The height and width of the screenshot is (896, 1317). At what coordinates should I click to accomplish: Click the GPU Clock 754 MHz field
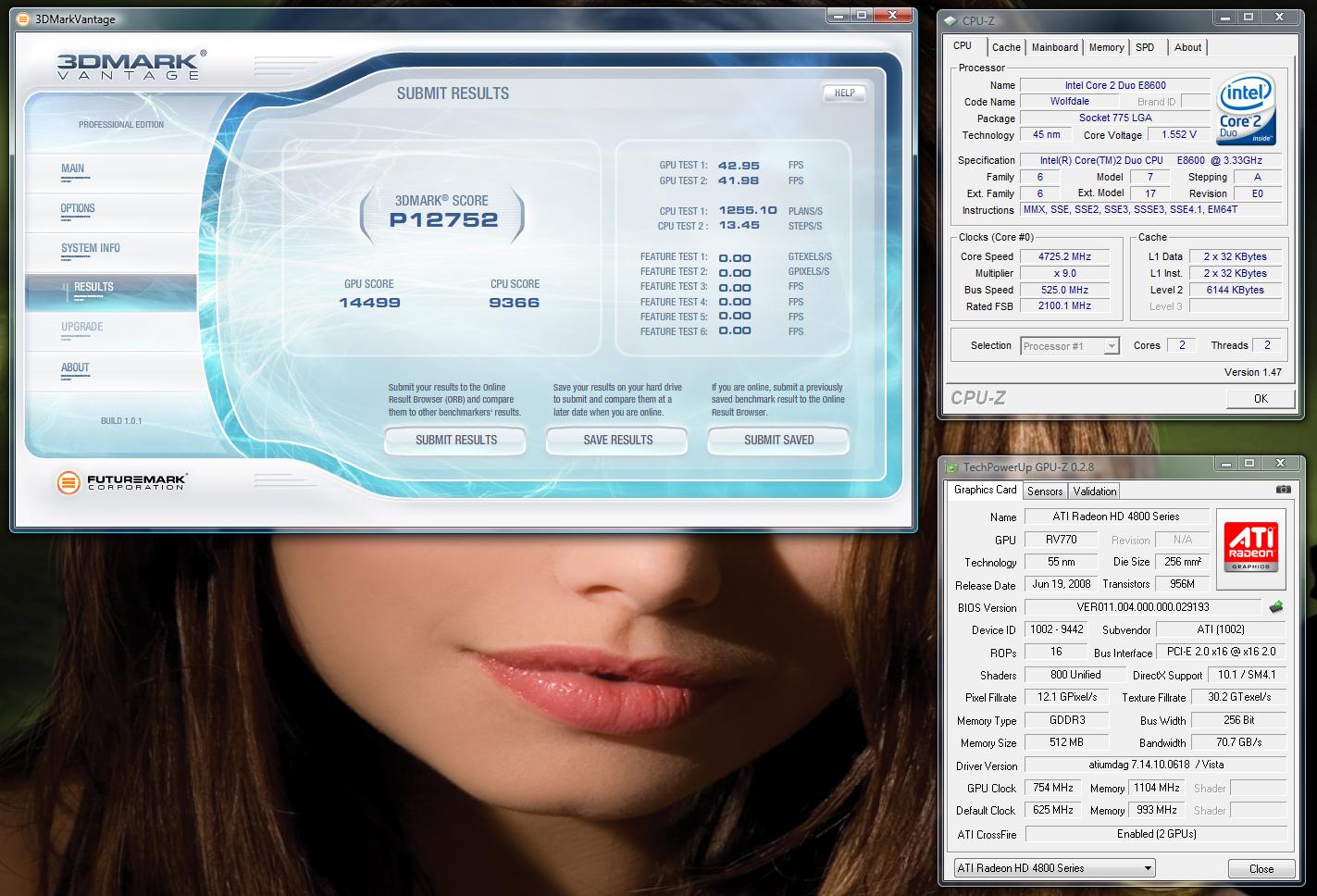pyautogui.click(x=1052, y=788)
